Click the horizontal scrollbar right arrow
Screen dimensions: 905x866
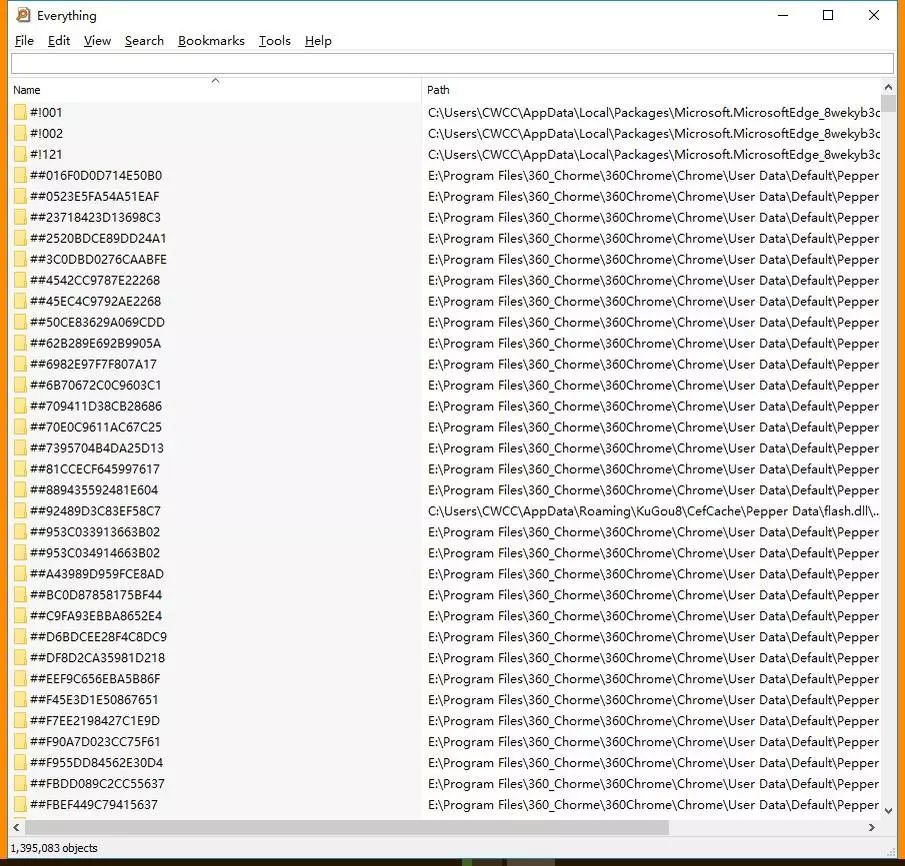click(x=872, y=827)
